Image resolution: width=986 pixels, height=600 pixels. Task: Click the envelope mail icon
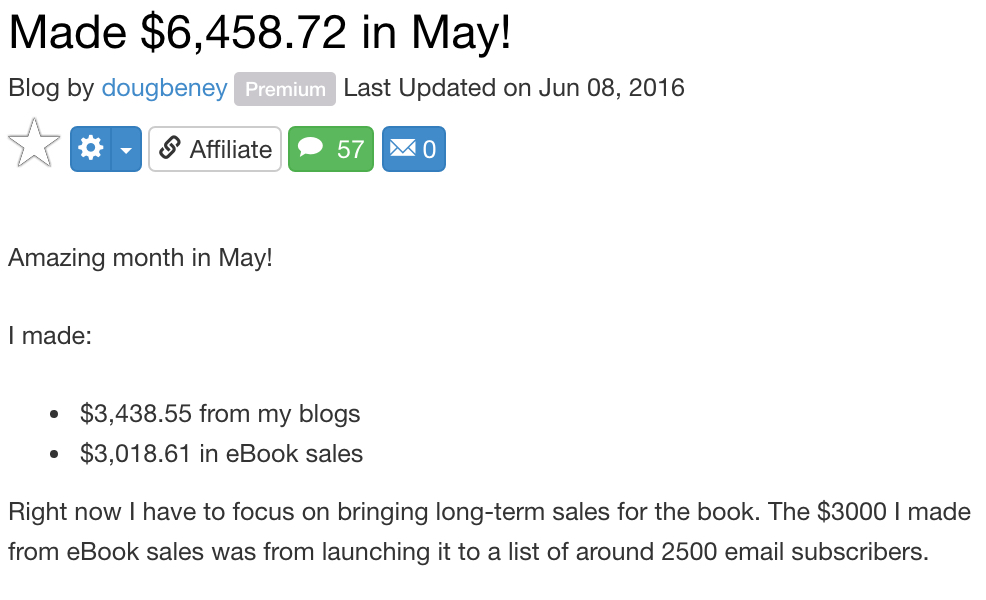(402, 148)
